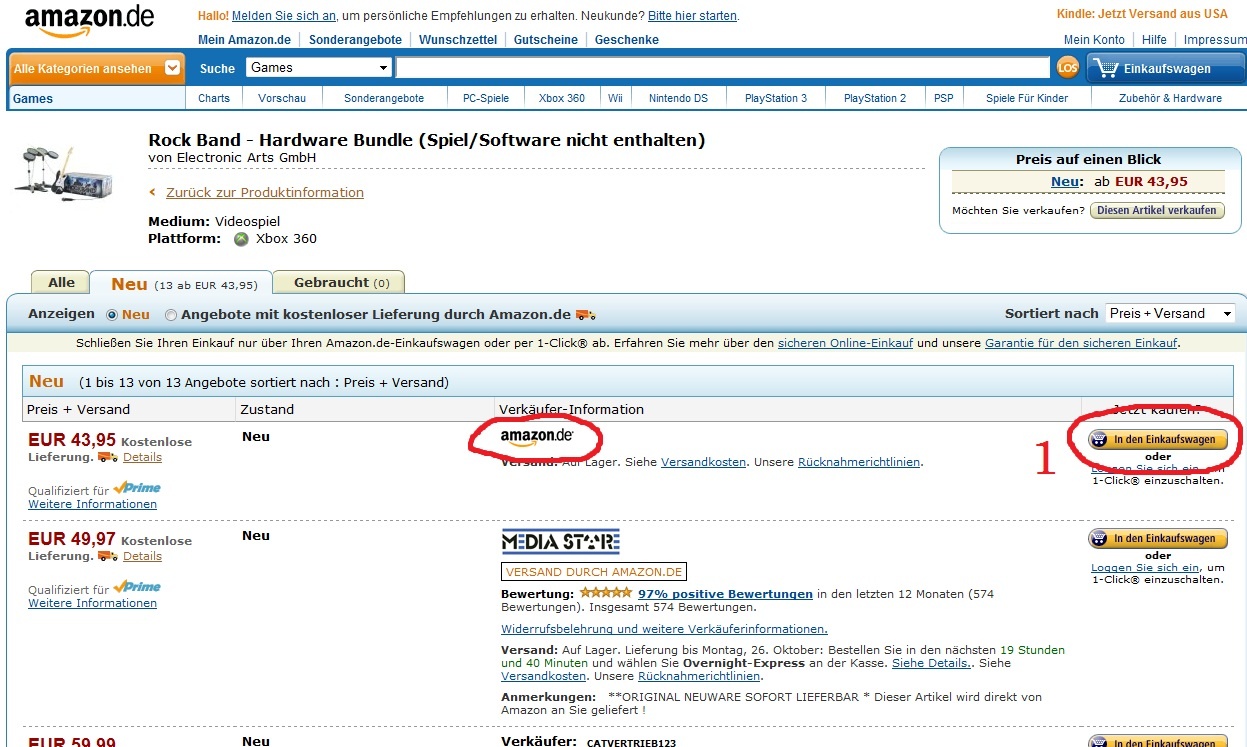The height and width of the screenshot is (747, 1247).
Task: Click the Kindle Versand aus USA promo
Action: [x=1142, y=14]
